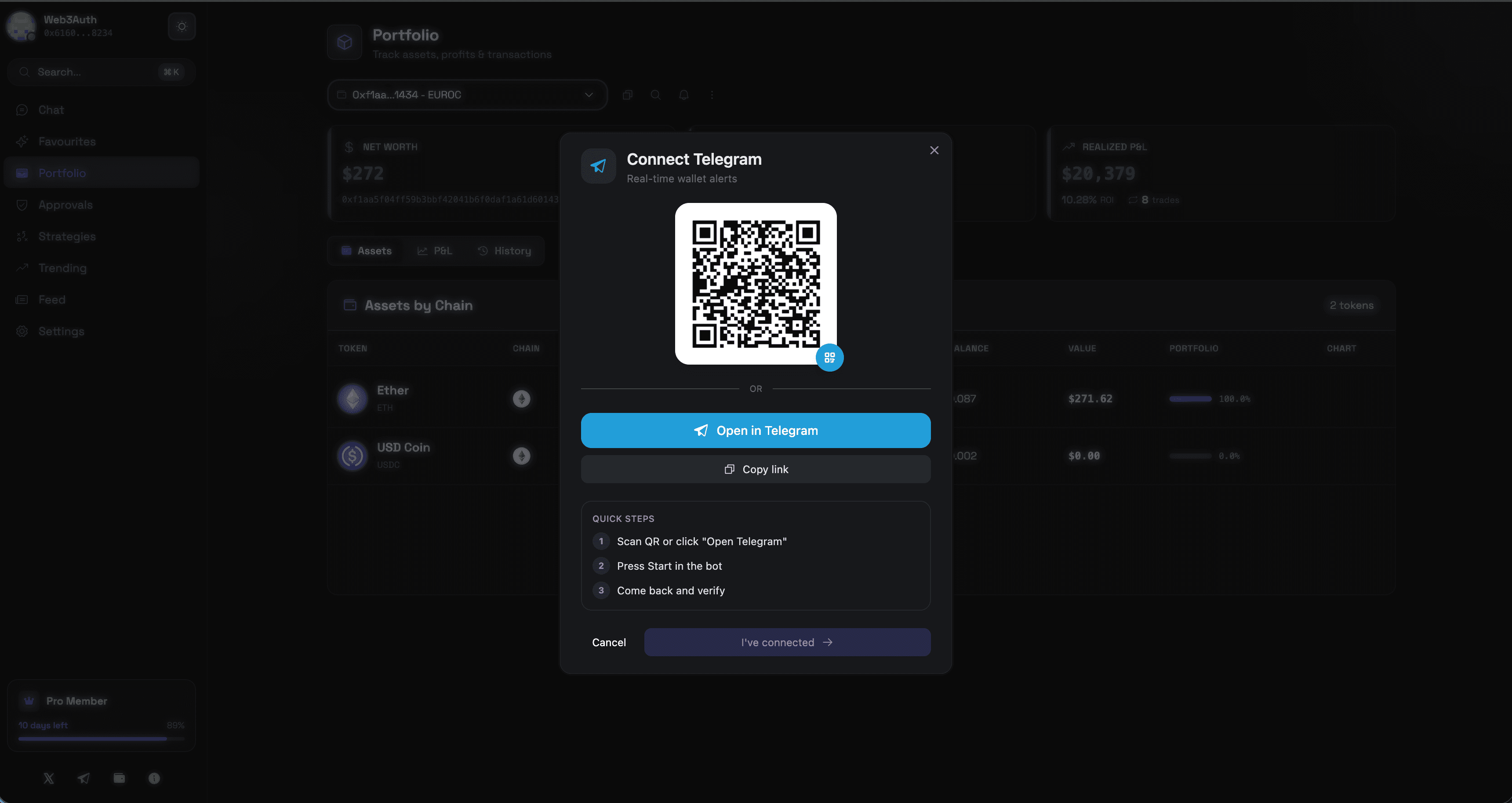Cancel the Telegram connection dialog
Screen dimensions: 1512x803
click(609, 642)
